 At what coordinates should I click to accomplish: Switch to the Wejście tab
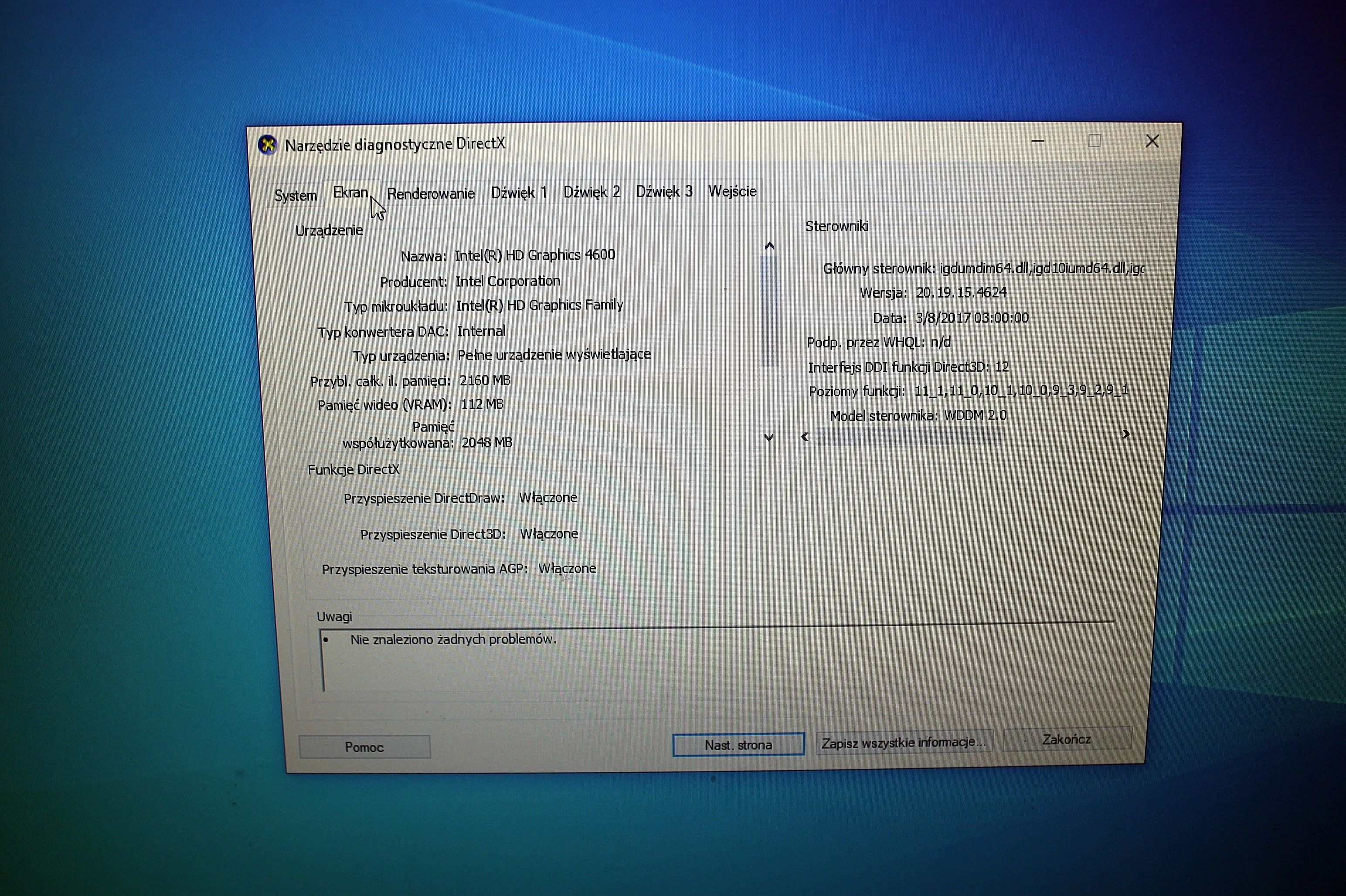[732, 191]
